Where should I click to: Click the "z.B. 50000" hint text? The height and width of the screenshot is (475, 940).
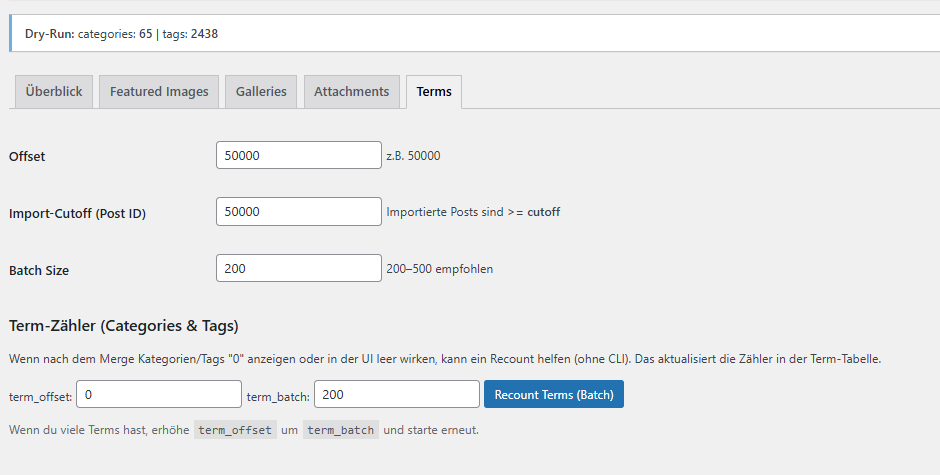(x=413, y=156)
